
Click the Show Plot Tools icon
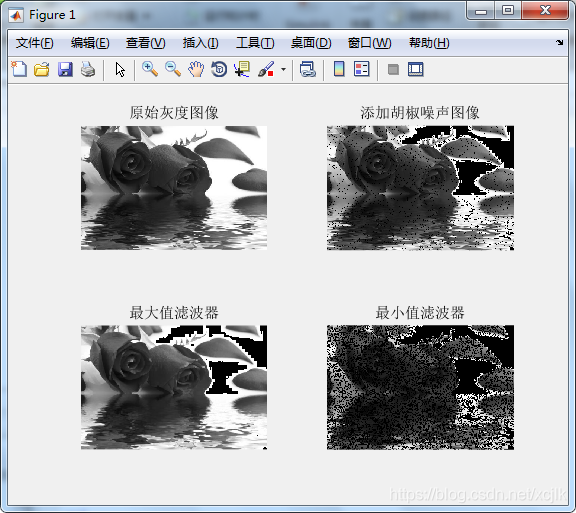click(x=415, y=69)
